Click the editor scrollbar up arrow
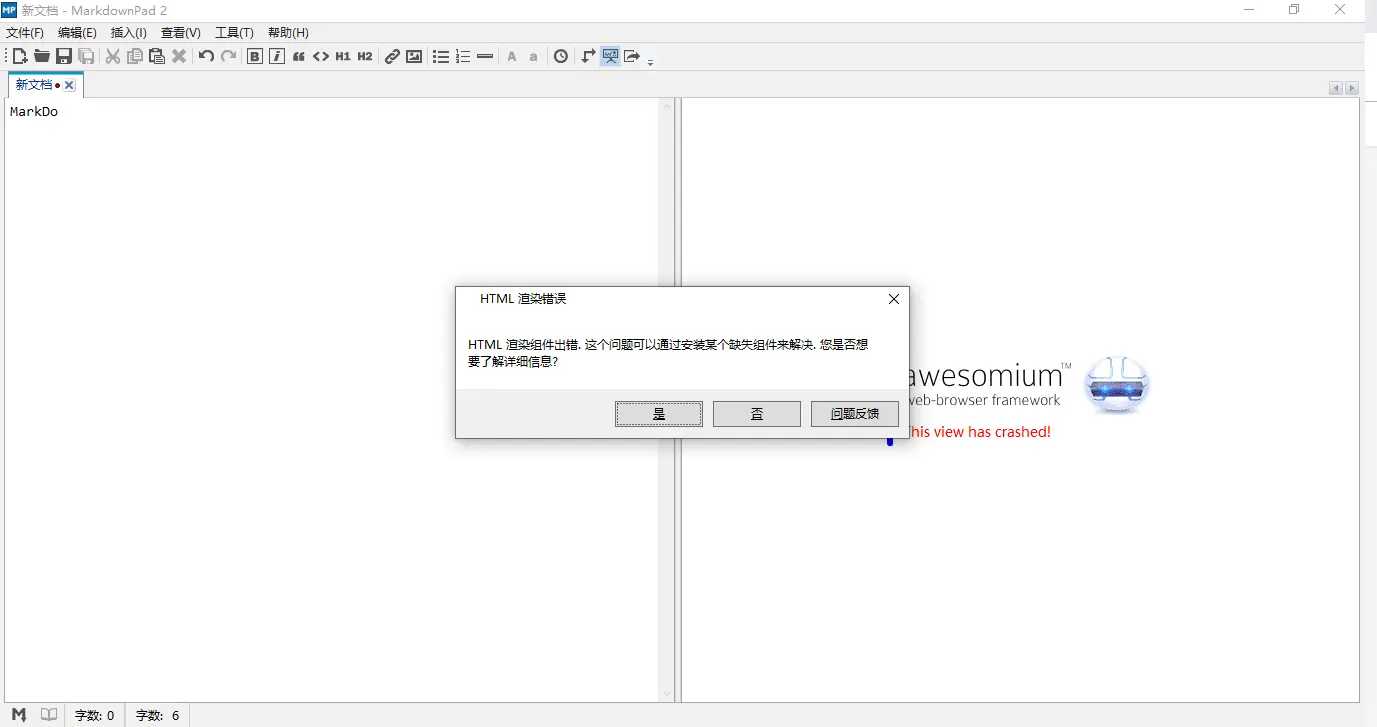 point(667,106)
